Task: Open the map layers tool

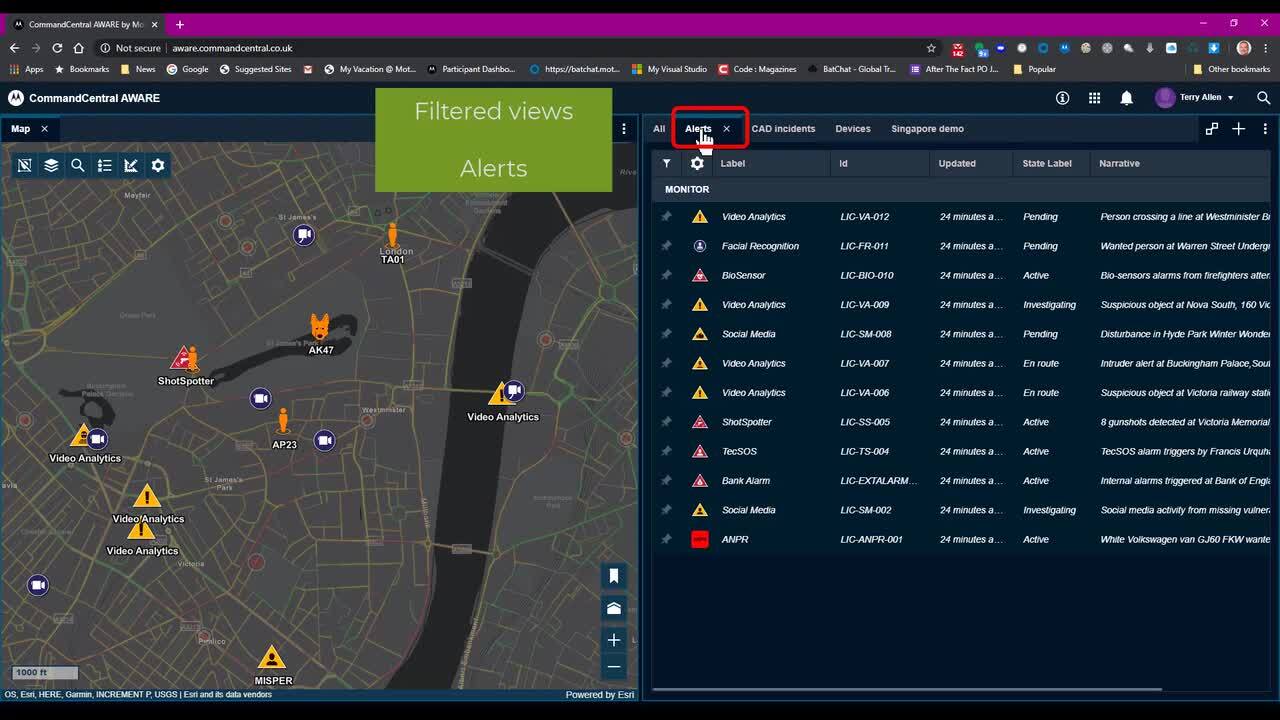Action: (x=51, y=166)
